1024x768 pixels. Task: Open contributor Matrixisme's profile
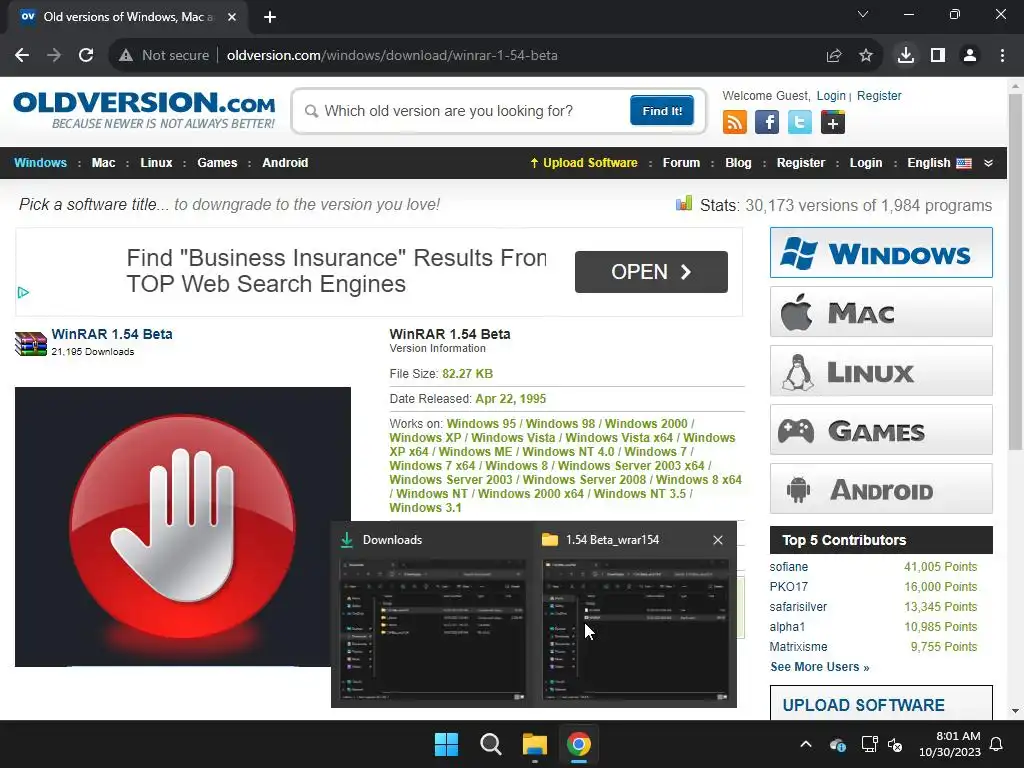[x=798, y=647]
